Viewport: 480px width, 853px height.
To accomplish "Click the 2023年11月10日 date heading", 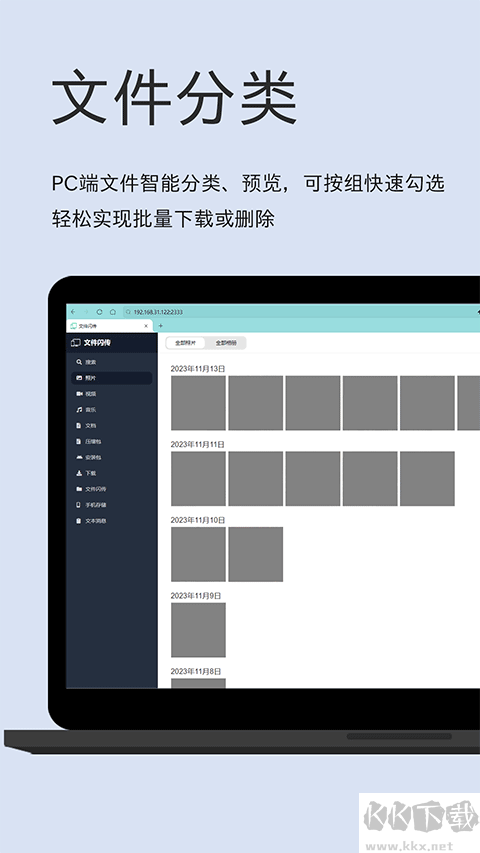I will [198, 520].
